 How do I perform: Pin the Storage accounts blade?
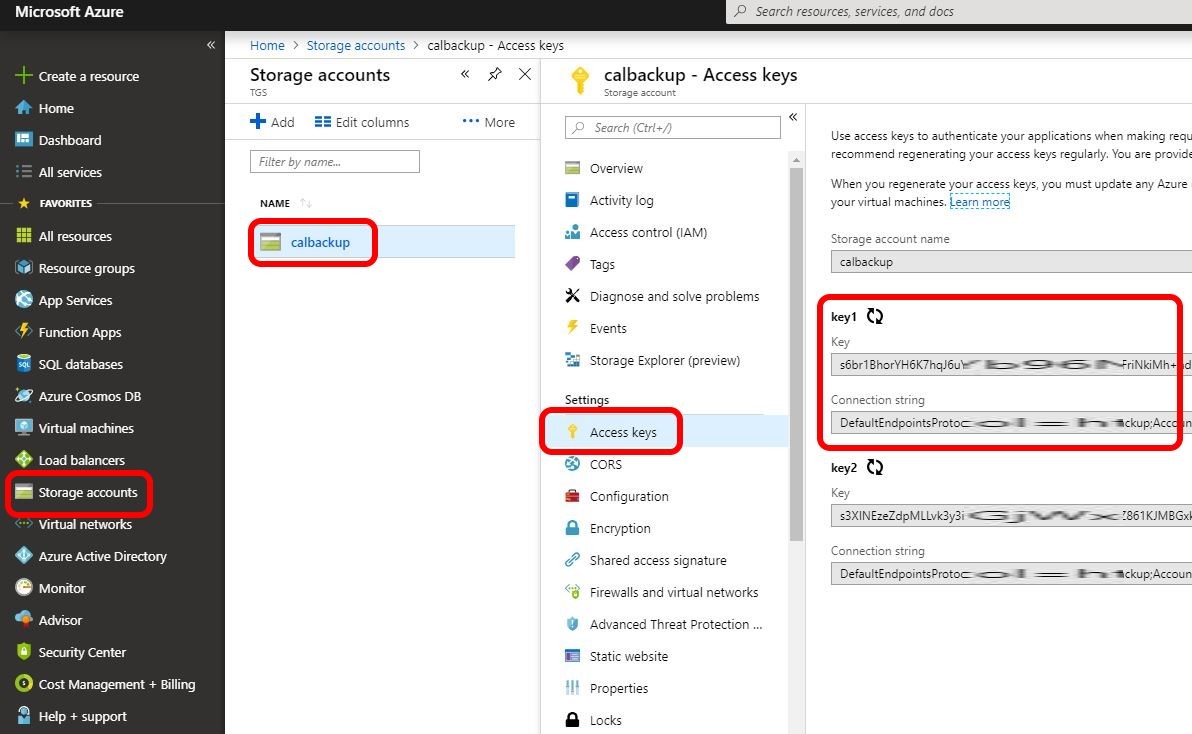point(494,75)
